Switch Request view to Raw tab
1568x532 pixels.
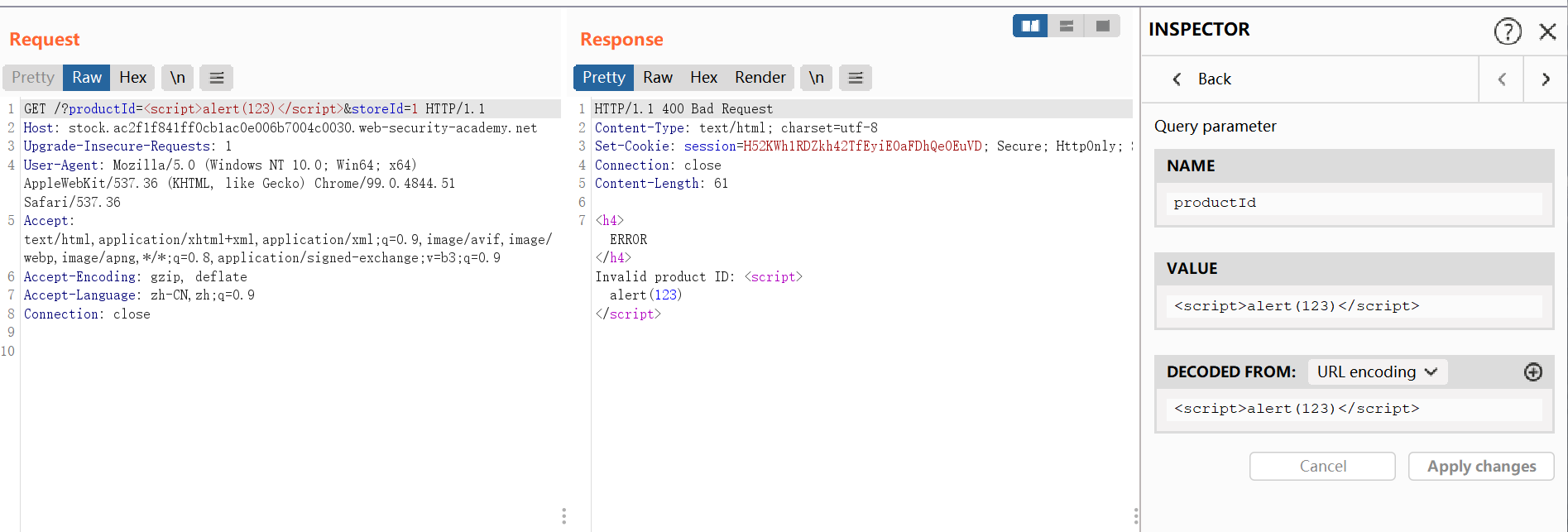tap(87, 78)
